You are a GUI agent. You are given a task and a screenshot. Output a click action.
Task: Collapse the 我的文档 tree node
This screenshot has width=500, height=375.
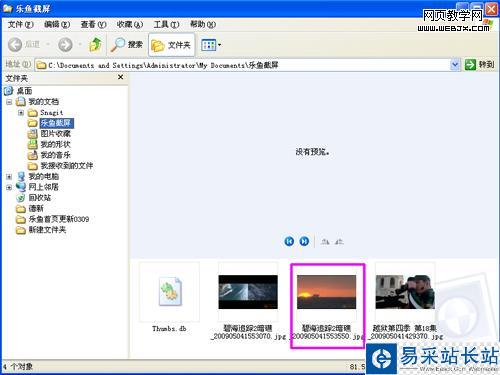(9, 102)
